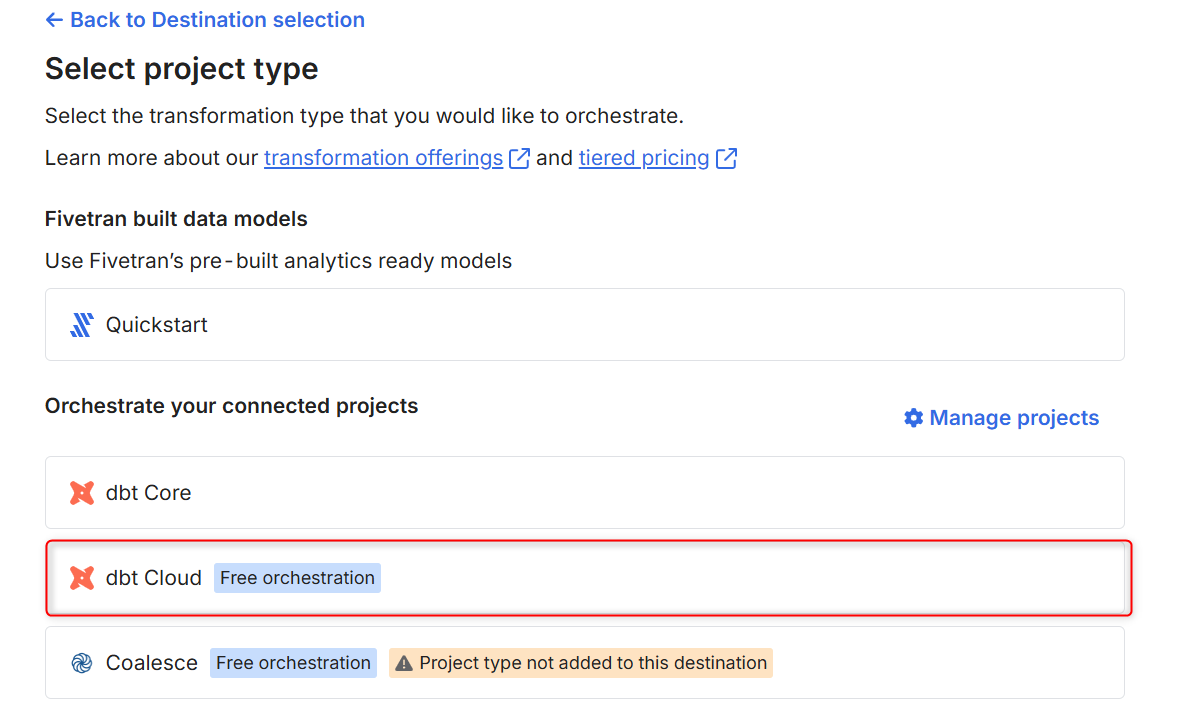
Task: Click the dbt Cloud logo icon
Action: 82,578
